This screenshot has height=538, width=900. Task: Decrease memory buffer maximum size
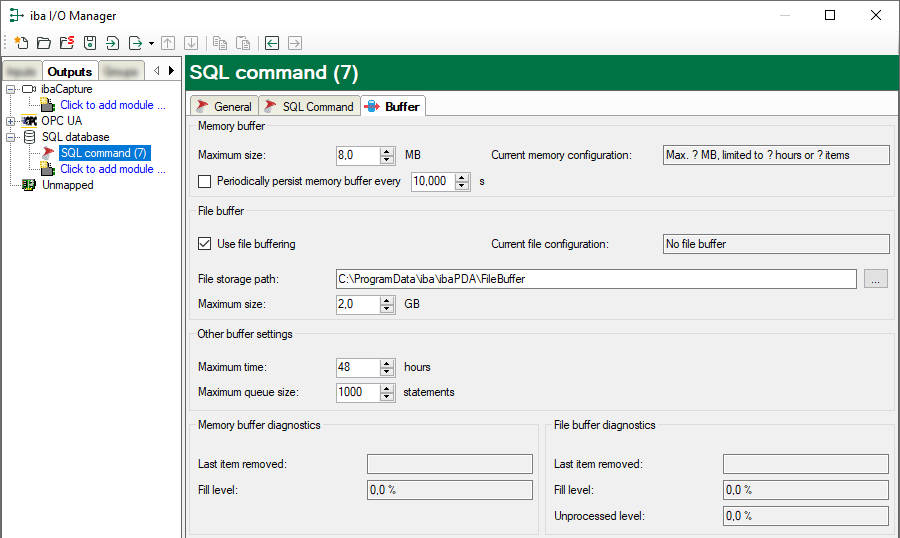387,160
